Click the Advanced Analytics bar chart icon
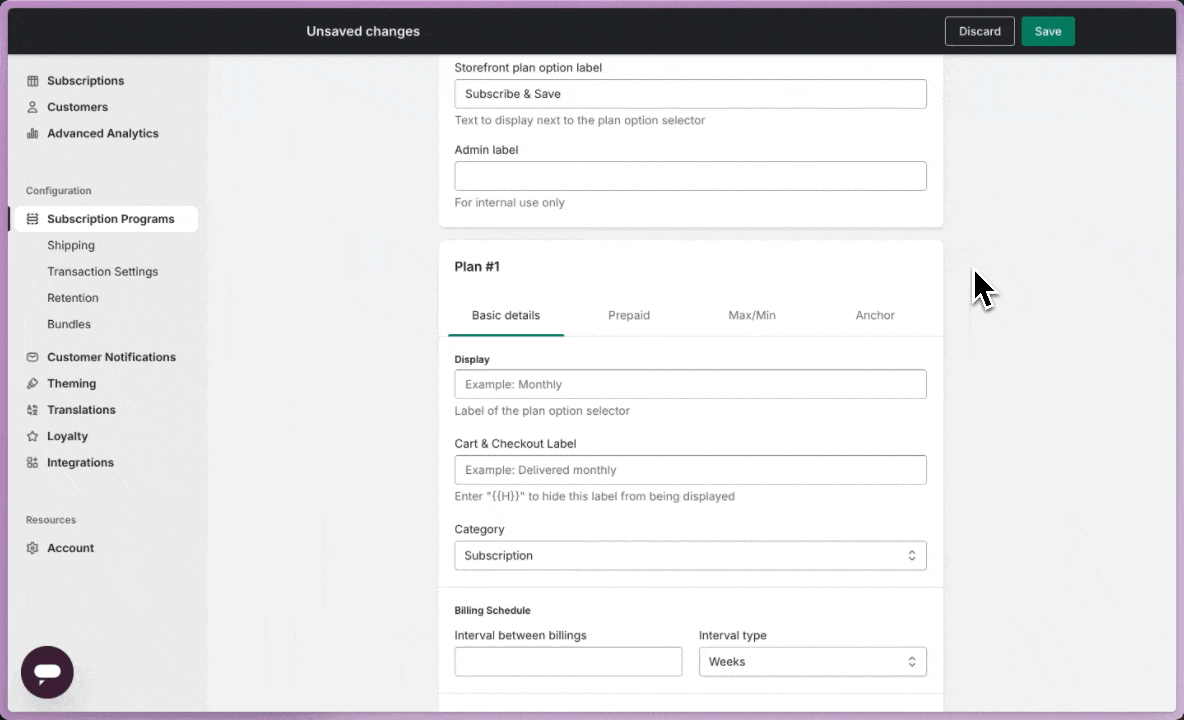The height and width of the screenshot is (720, 1184). coord(32,134)
